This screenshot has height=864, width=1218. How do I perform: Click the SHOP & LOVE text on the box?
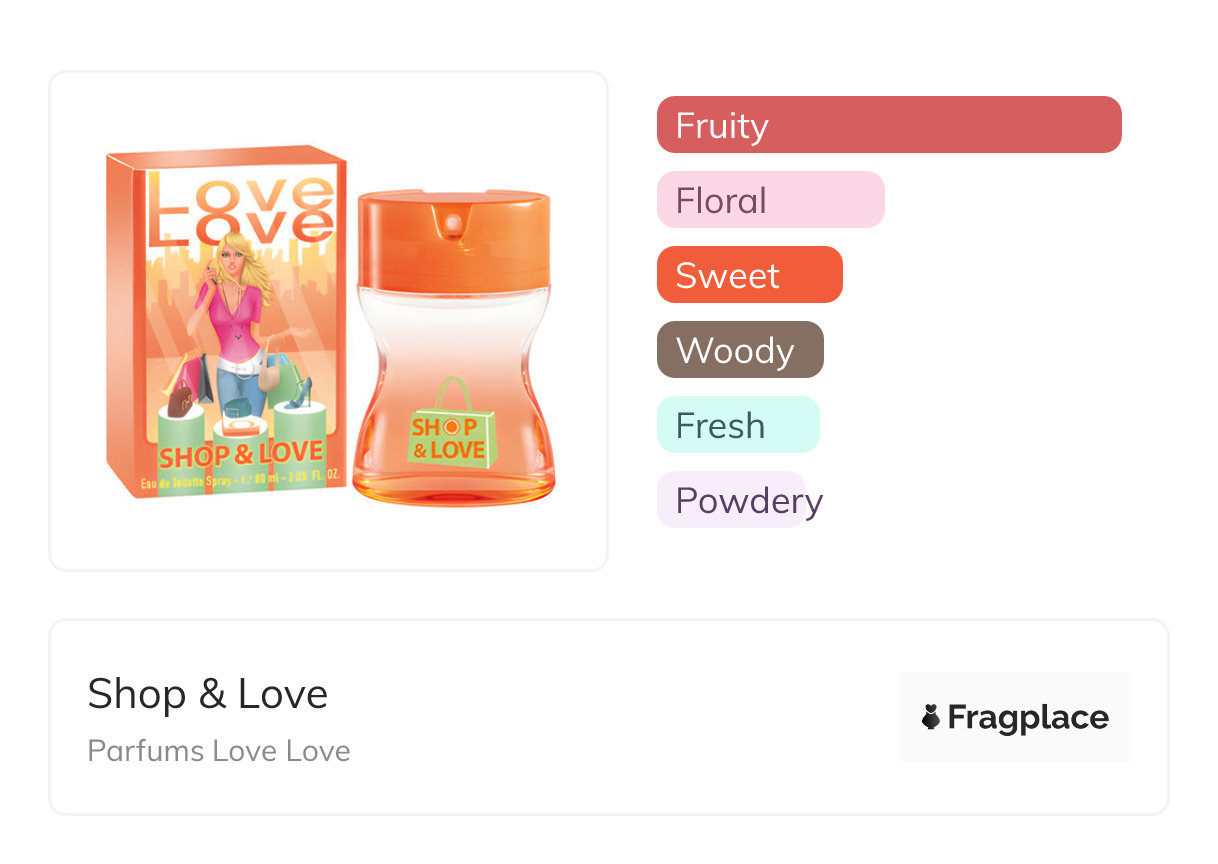point(239,456)
